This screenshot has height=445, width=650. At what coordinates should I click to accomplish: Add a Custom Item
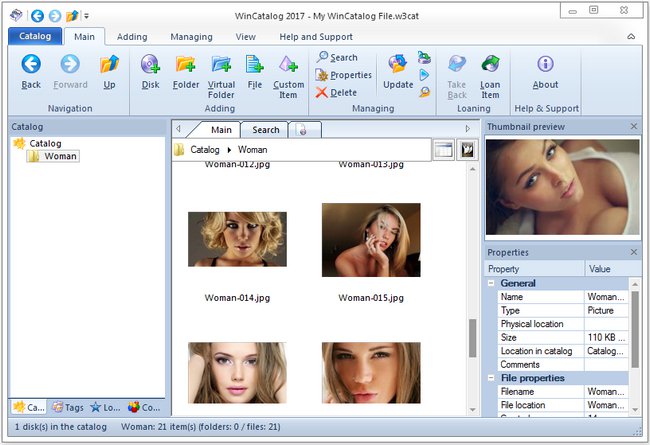point(288,66)
